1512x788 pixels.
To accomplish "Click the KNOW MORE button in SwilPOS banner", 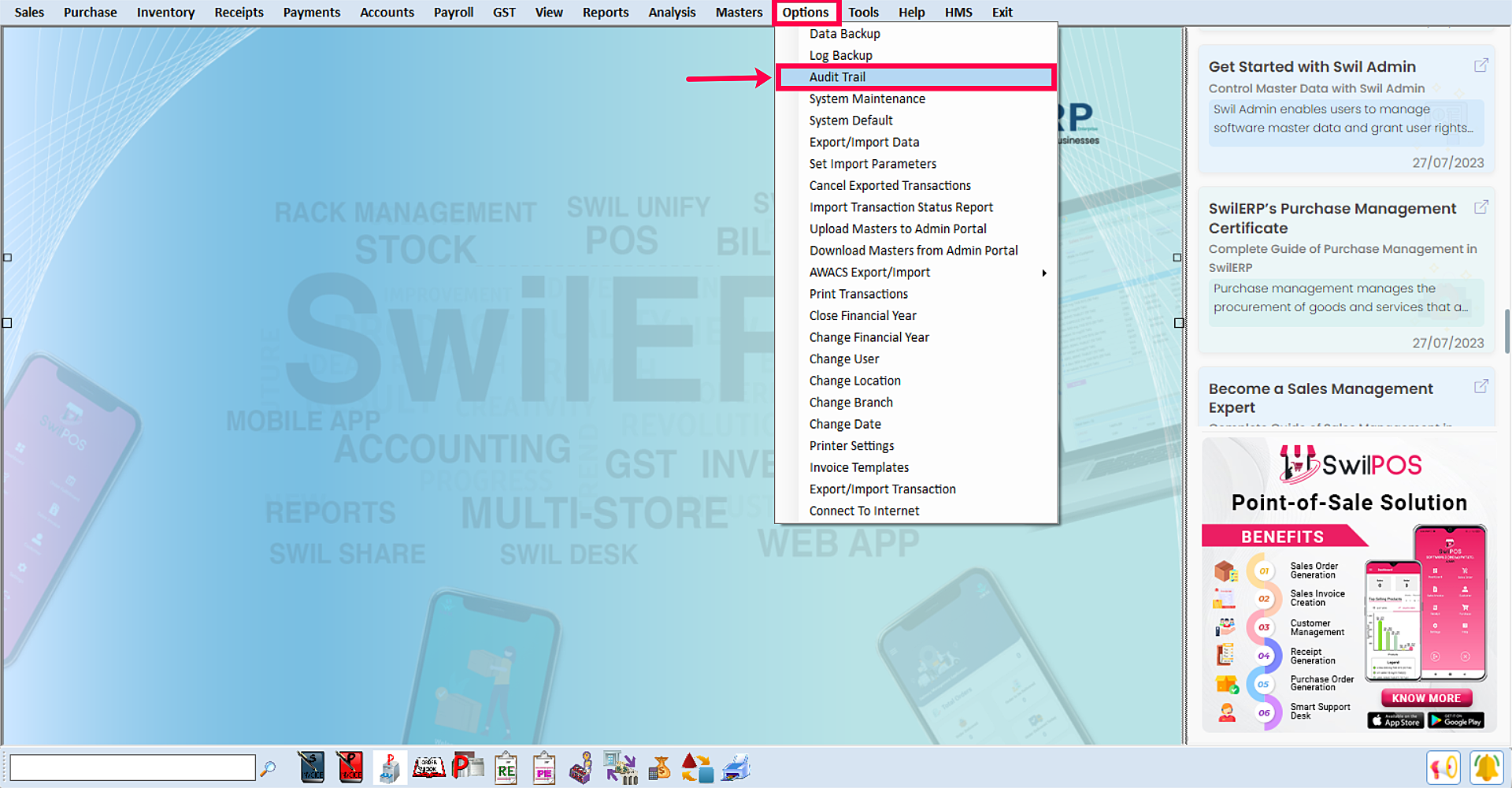I will coord(1426,698).
